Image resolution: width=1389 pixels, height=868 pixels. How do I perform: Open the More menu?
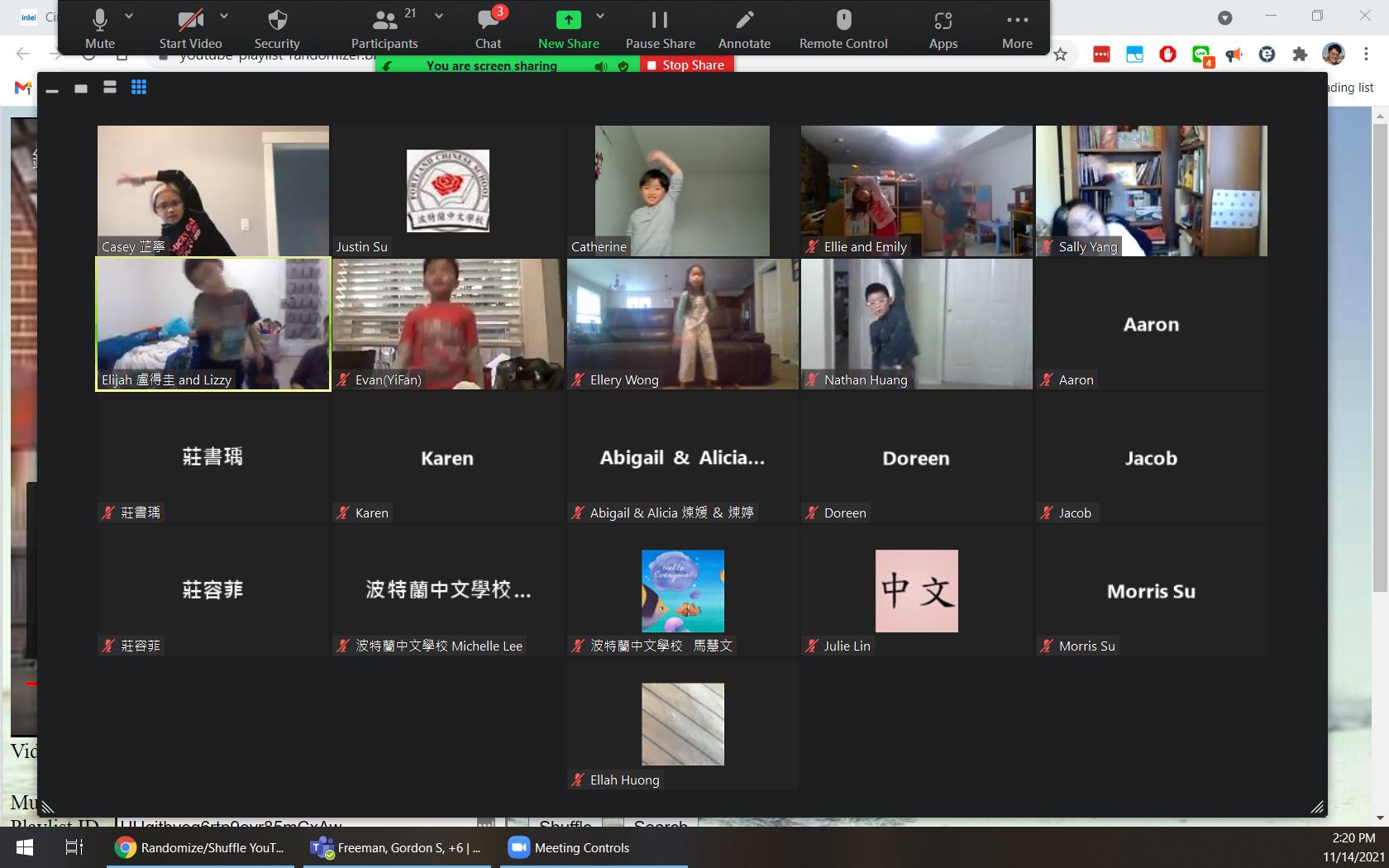pos(1017,20)
